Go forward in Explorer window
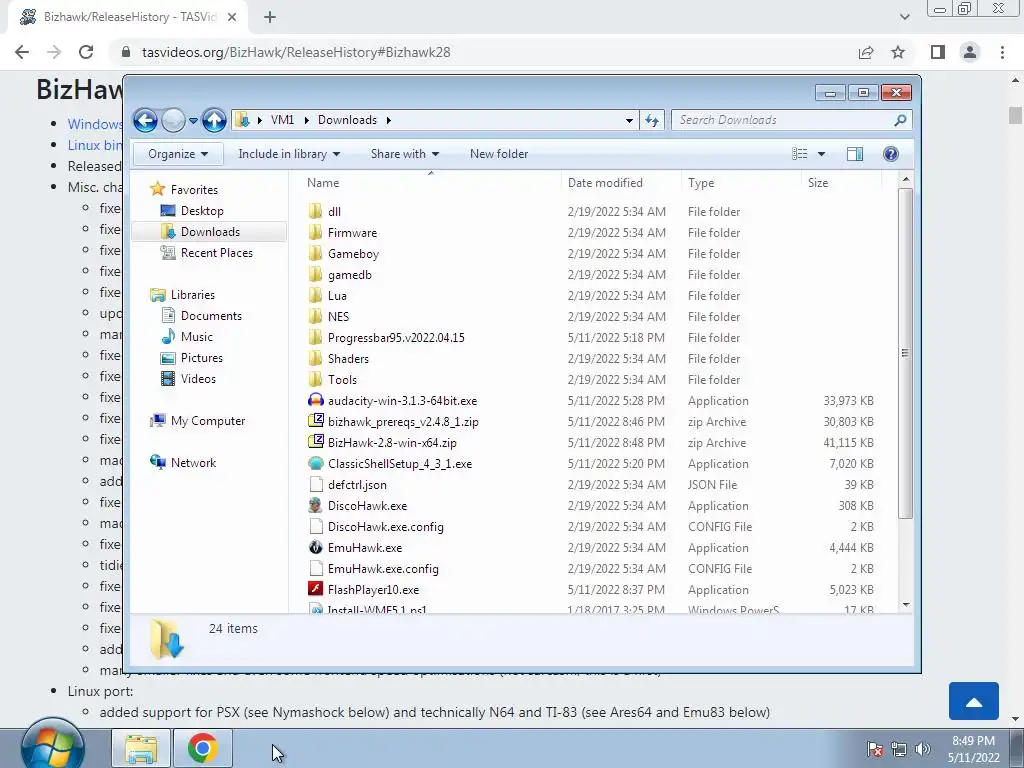The width and height of the screenshot is (1024, 768). click(x=173, y=120)
